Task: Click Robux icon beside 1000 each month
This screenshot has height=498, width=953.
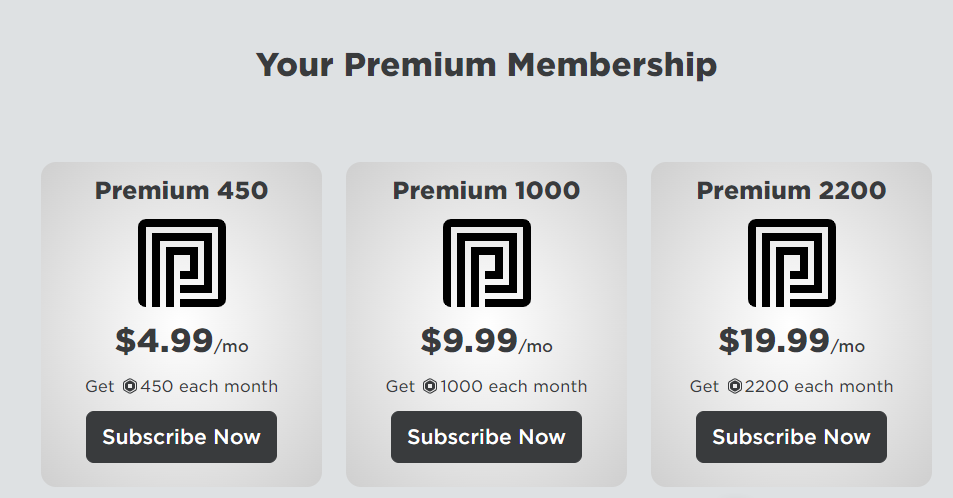Action: coord(430,387)
